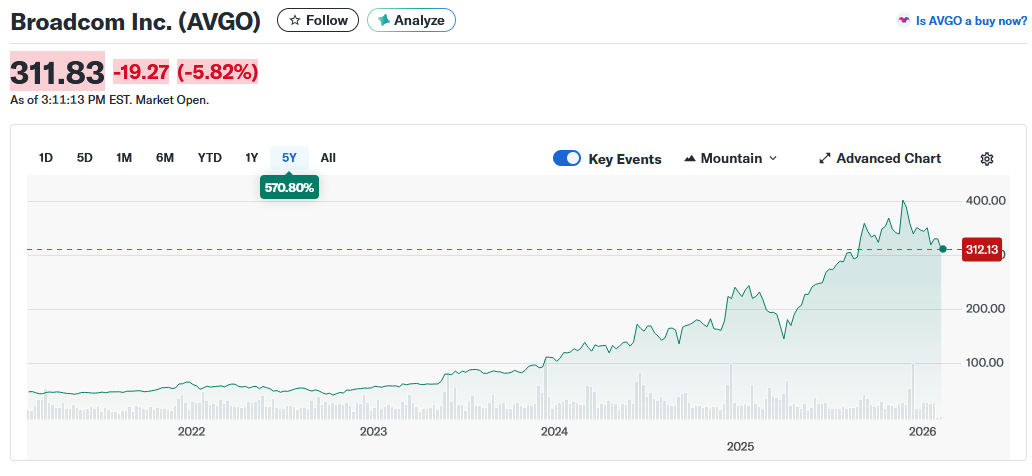Screen dimensions: 1032x476
Task: Switch to the 5D range
Action: (x=85, y=158)
